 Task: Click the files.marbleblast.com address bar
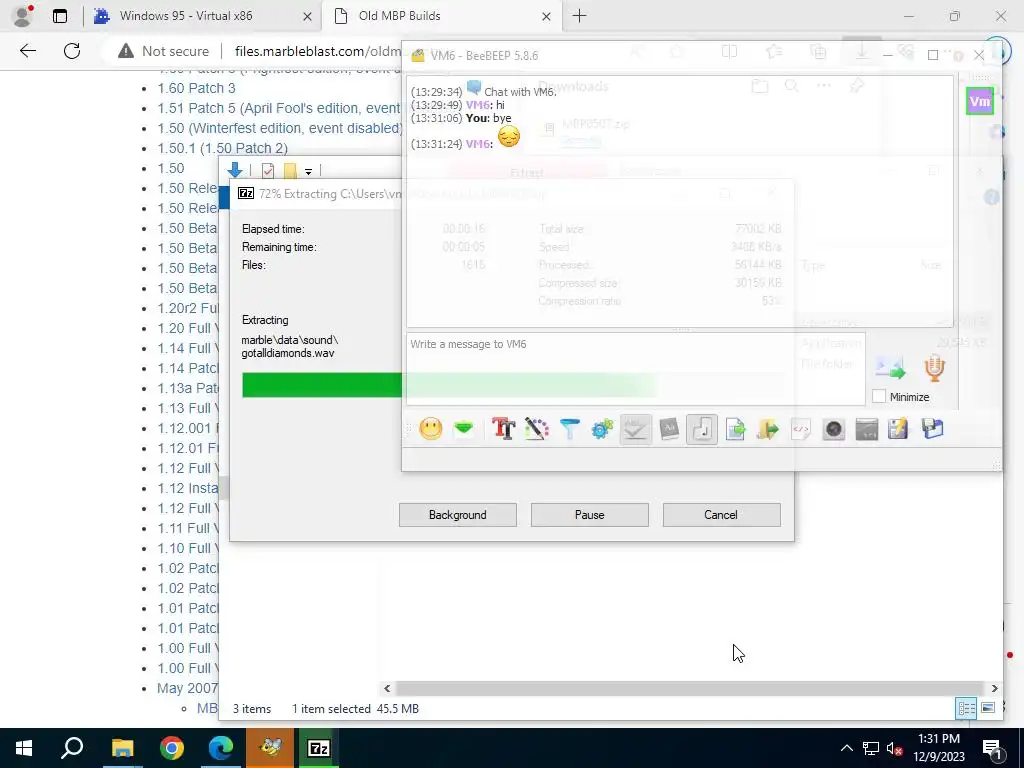tap(317, 51)
